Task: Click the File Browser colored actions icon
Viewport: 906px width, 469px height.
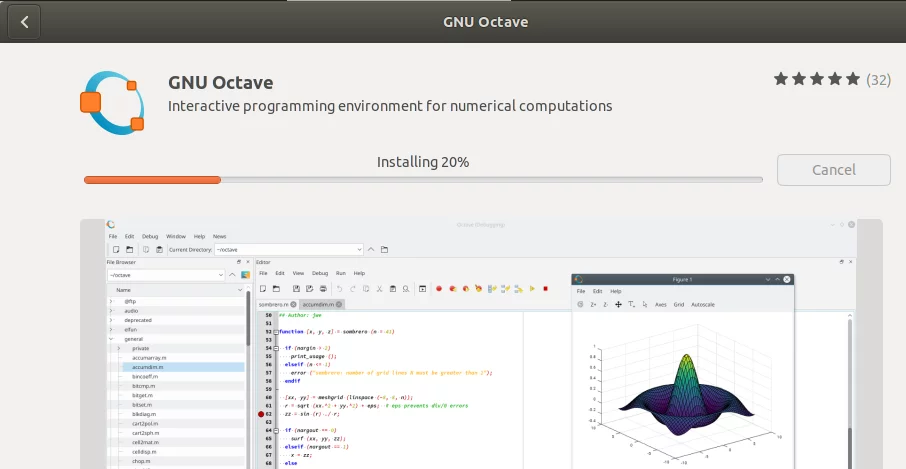Action: click(x=246, y=276)
